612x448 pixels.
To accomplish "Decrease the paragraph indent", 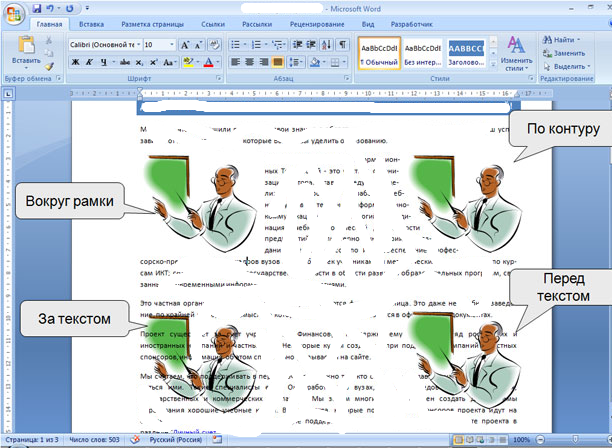I will 297,45.
